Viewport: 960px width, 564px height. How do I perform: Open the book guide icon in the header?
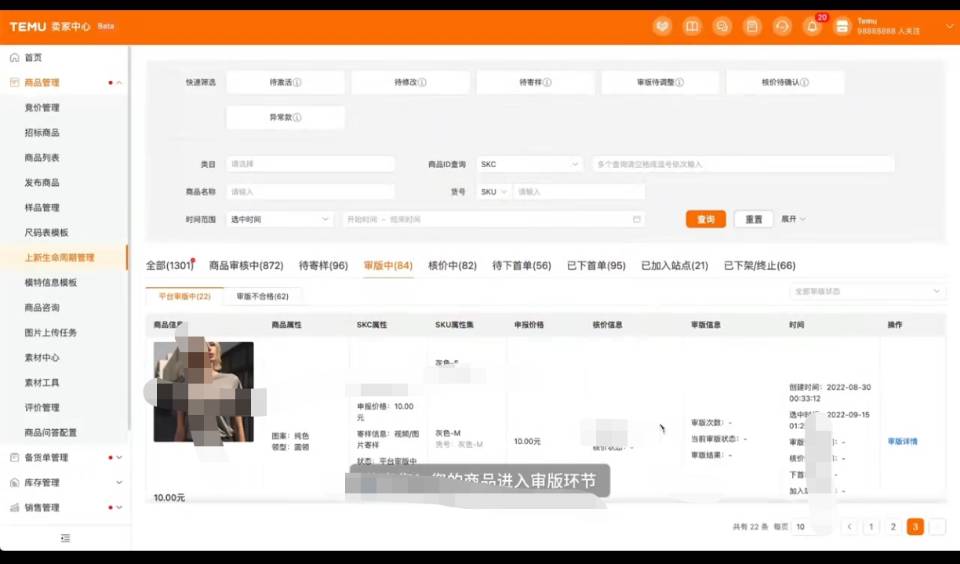click(692, 26)
